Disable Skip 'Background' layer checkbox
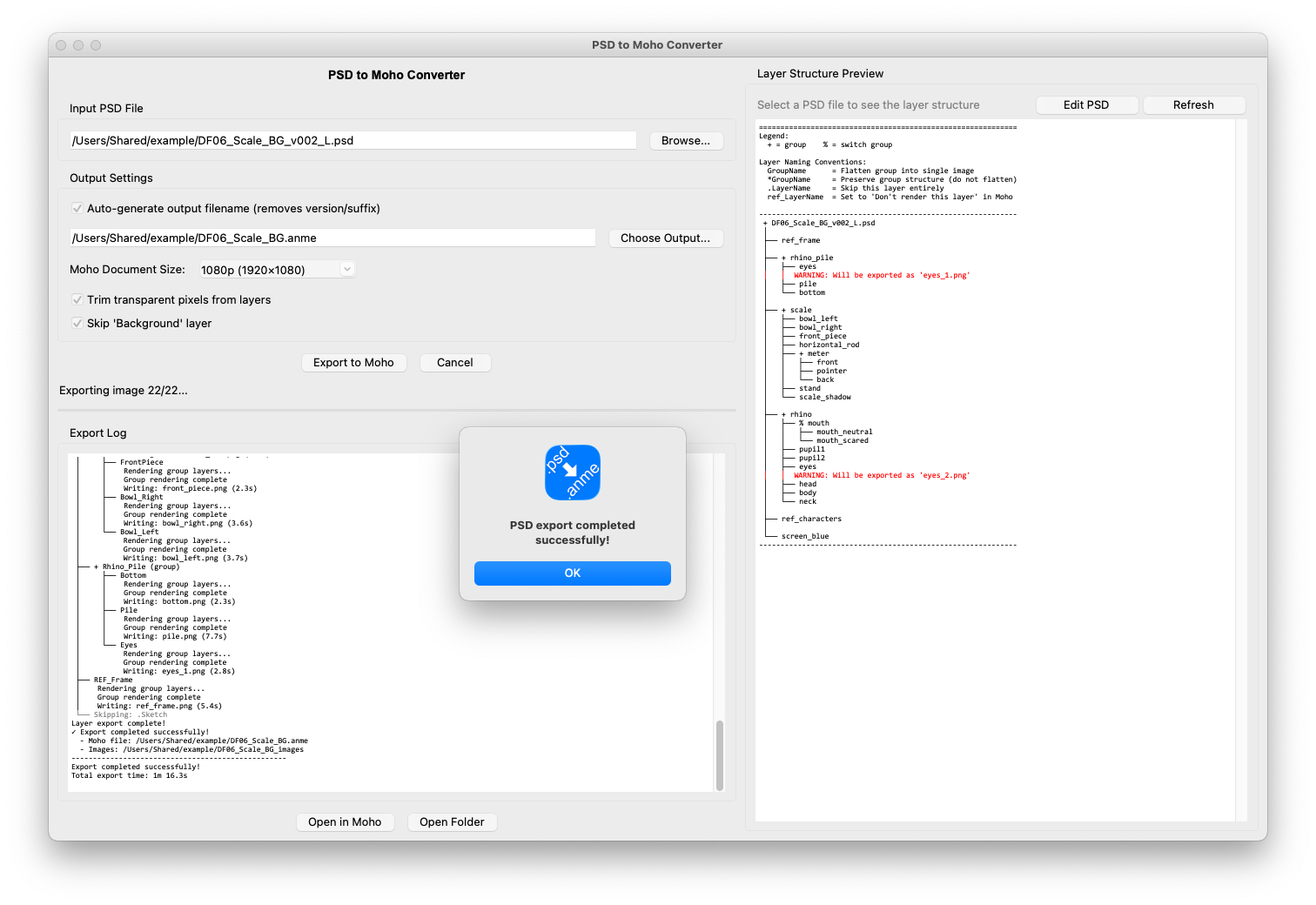Screen dimensions: 1316x905 coord(77,323)
